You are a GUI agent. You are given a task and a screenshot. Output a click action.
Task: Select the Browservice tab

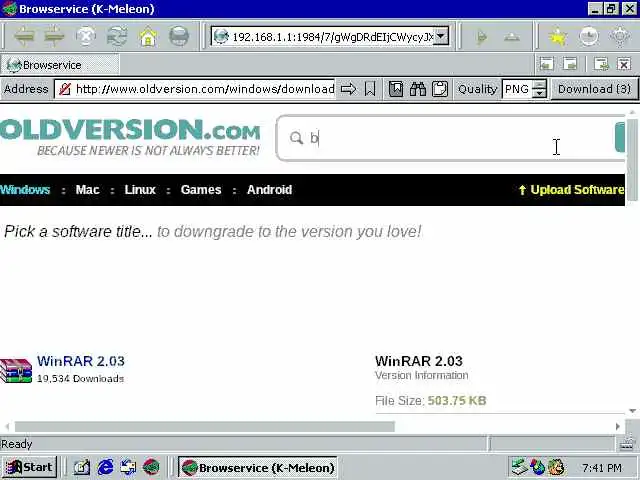click(x=60, y=65)
